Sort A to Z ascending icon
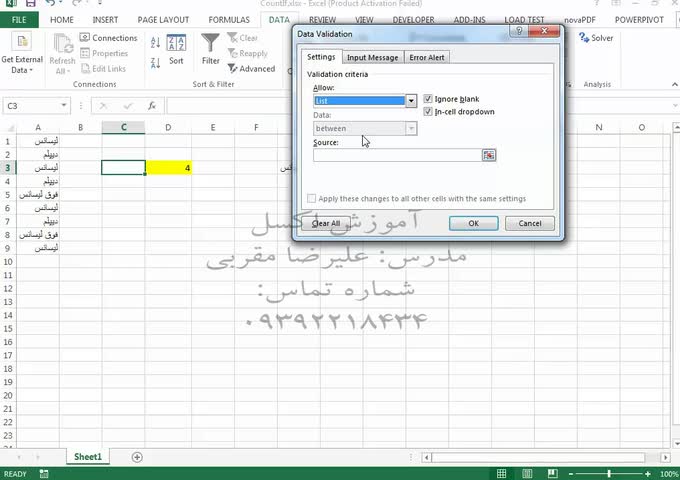This screenshot has width=680, height=480. click(x=155, y=42)
